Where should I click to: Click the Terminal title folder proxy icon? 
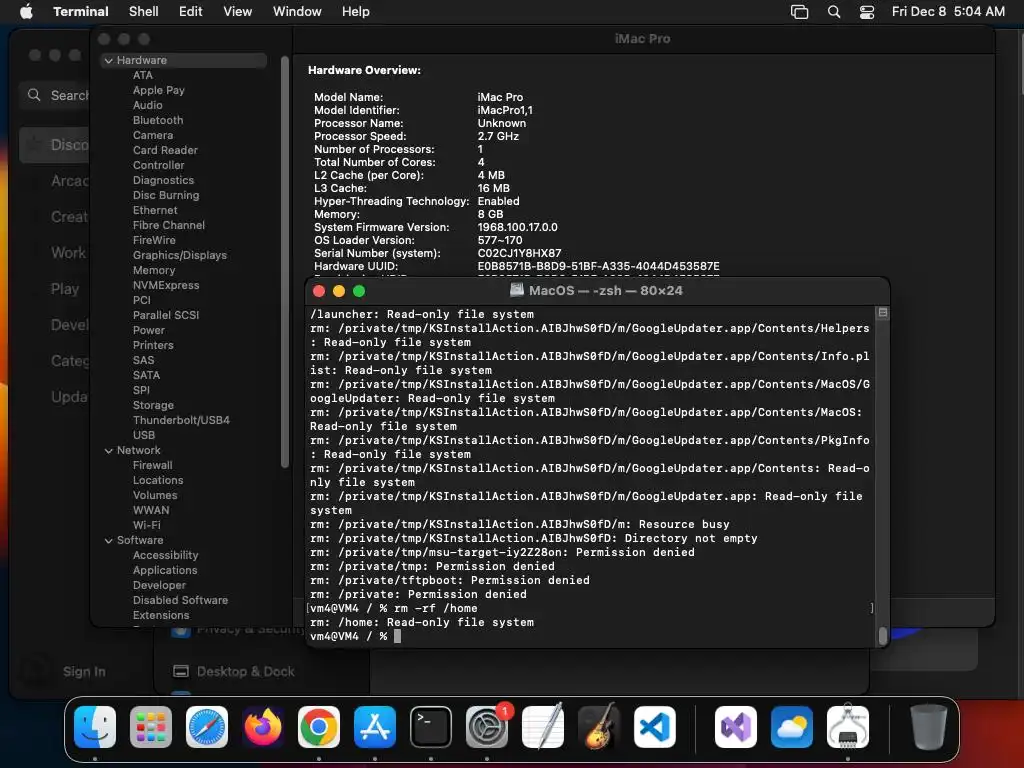[517, 290]
